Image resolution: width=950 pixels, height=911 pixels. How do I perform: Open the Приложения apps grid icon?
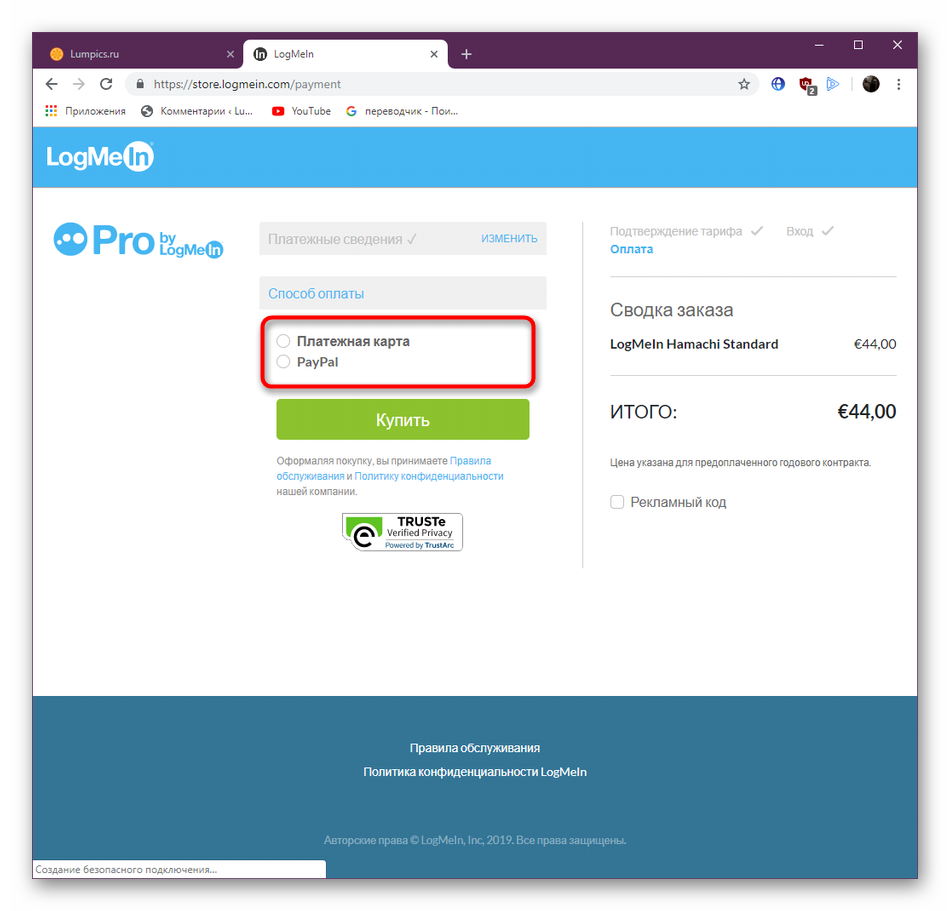pos(51,111)
